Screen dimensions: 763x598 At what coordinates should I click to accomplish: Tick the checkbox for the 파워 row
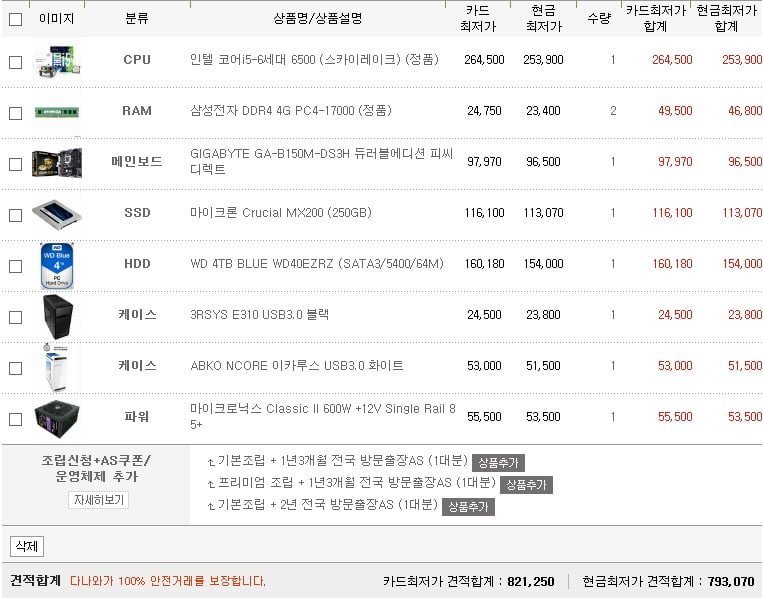[16, 419]
